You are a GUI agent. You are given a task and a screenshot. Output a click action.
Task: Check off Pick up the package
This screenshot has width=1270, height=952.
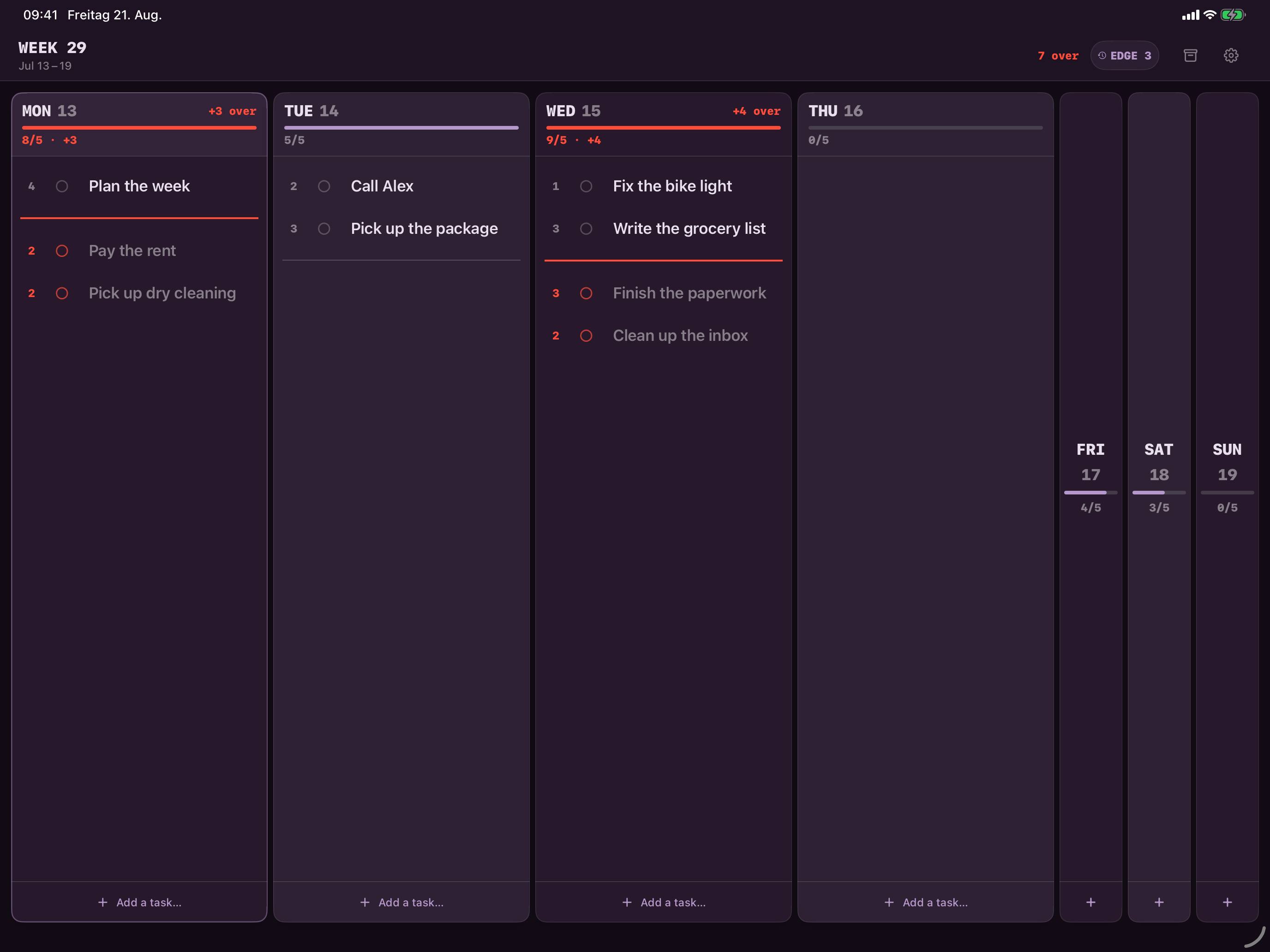[x=324, y=229]
